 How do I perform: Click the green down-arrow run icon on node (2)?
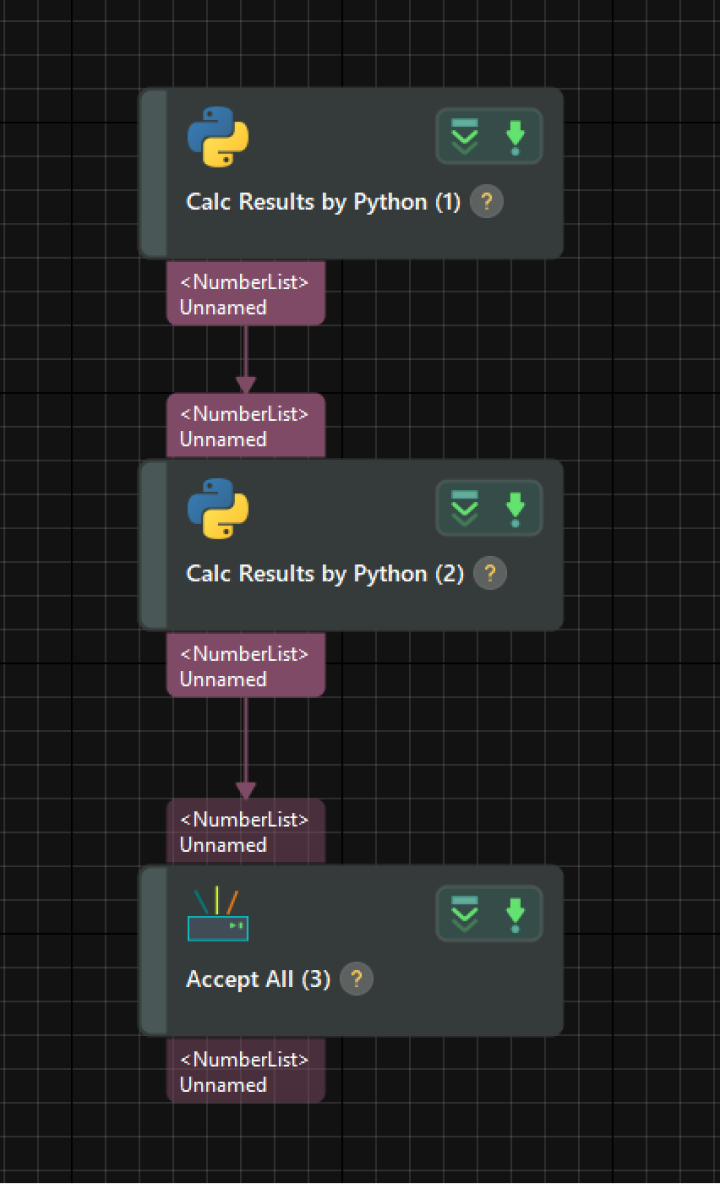[x=516, y=508]
